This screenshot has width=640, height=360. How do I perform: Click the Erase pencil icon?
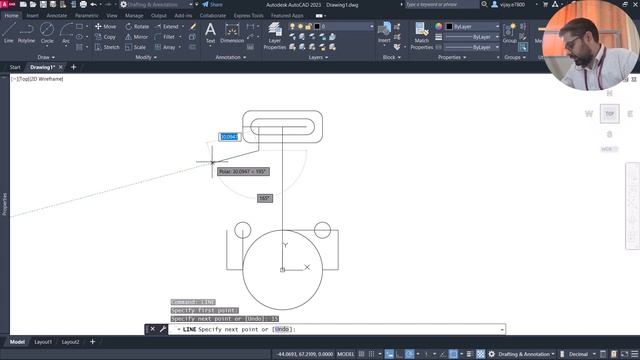coord(193,27)
